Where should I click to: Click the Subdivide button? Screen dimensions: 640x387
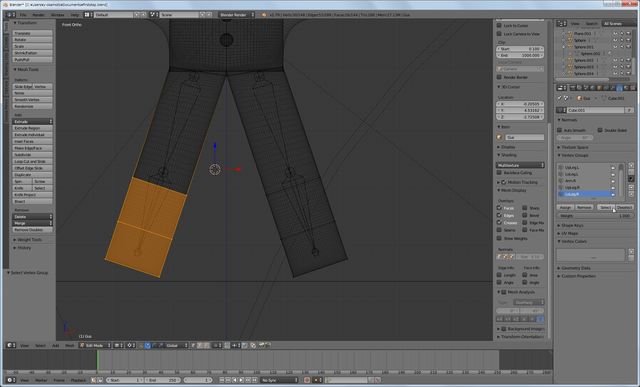33,155
